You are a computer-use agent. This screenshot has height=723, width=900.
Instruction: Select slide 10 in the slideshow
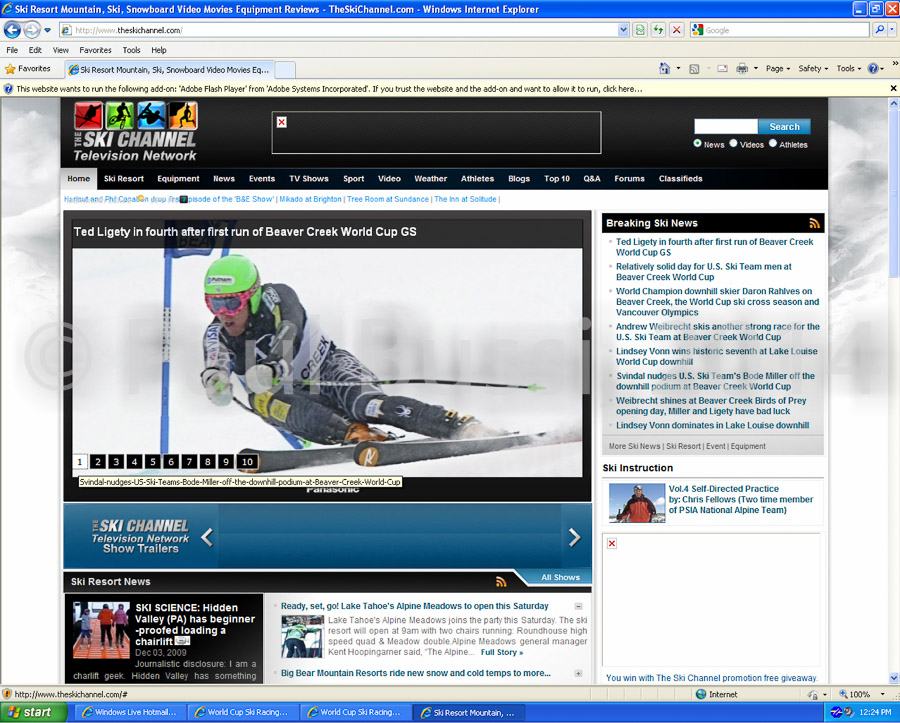click(x=247, y=461)
